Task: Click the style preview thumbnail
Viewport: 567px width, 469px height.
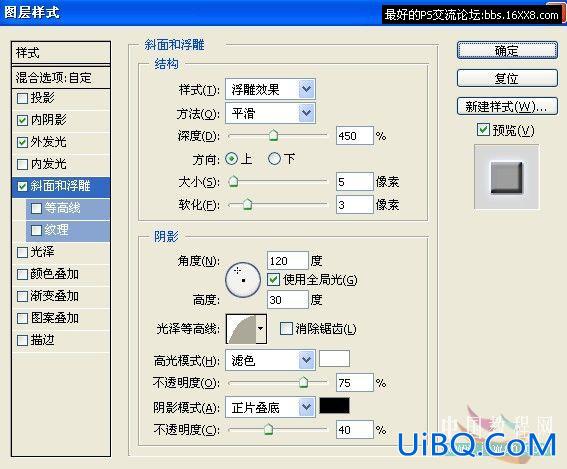Action: (506, 177)
